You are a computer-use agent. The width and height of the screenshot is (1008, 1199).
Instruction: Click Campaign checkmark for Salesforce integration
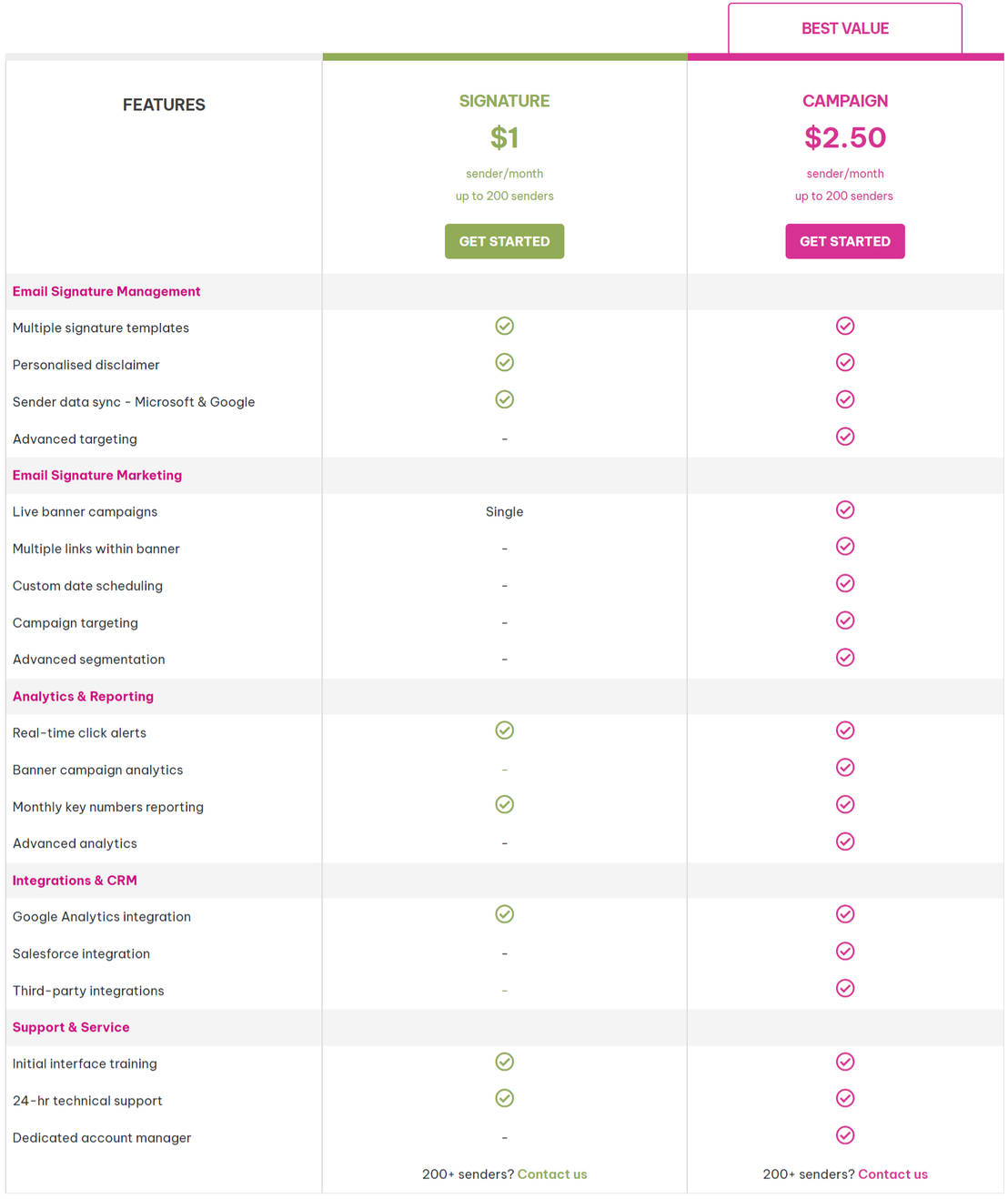pos(845,952)
